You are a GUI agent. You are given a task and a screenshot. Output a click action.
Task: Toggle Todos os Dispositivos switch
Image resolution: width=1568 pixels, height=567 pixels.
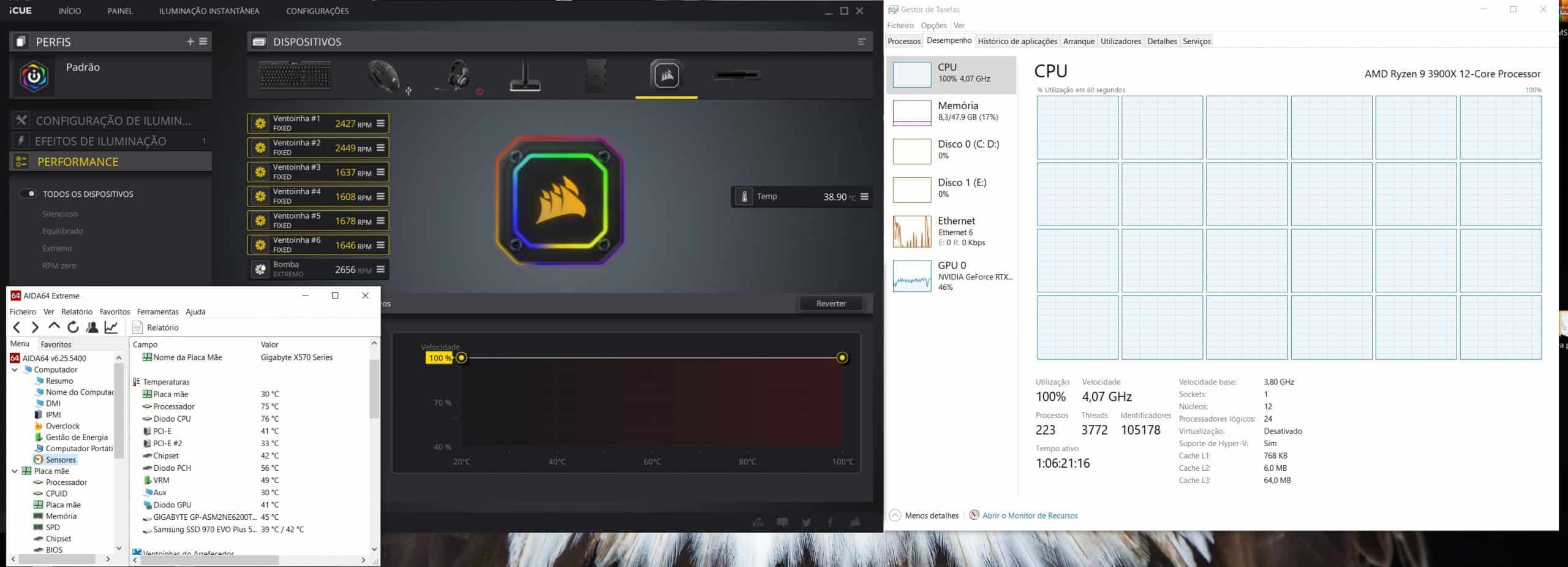point(28,194)
